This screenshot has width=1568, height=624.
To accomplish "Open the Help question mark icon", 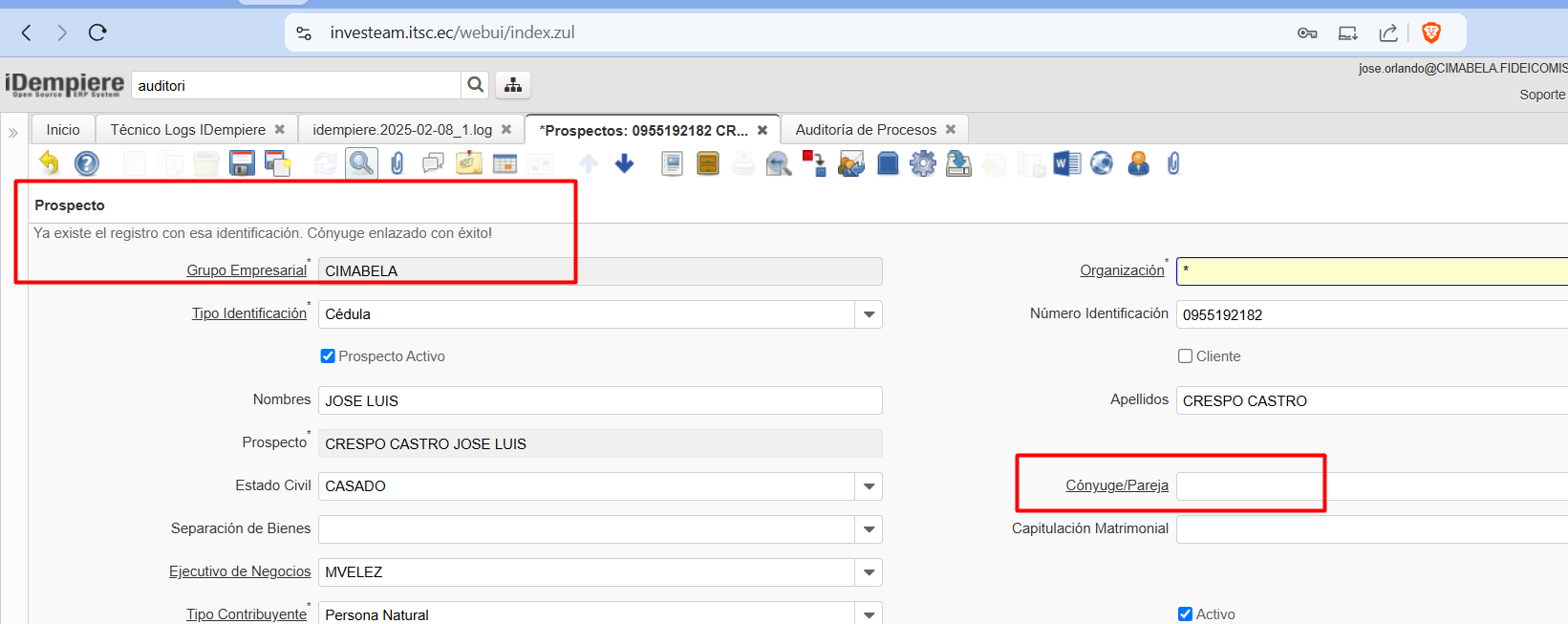I will point(87,163).
